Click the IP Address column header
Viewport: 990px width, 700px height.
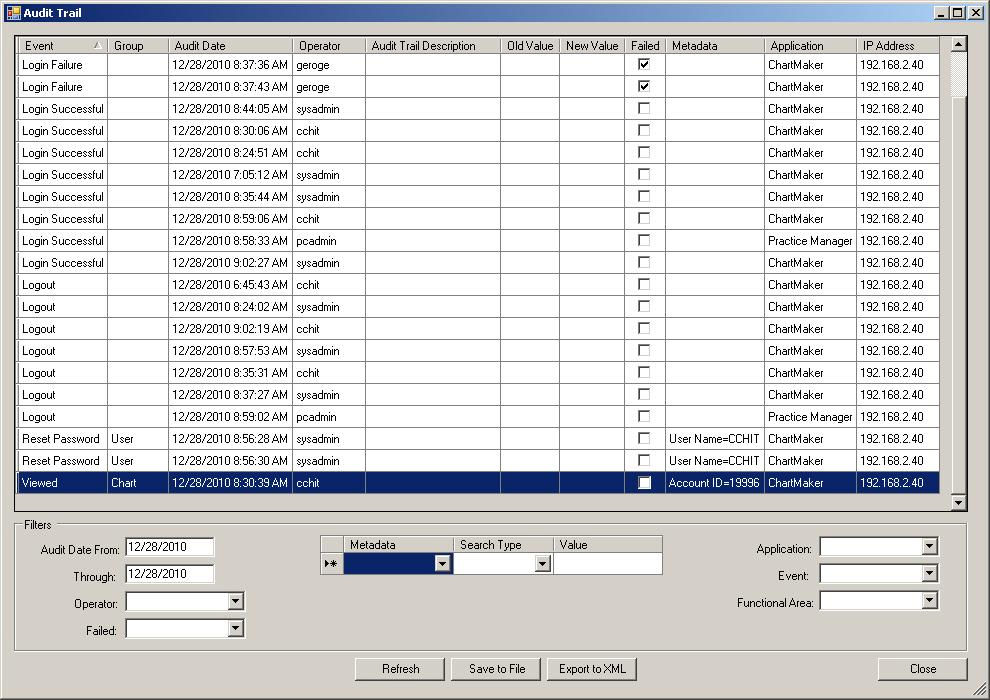coord(897,46)
